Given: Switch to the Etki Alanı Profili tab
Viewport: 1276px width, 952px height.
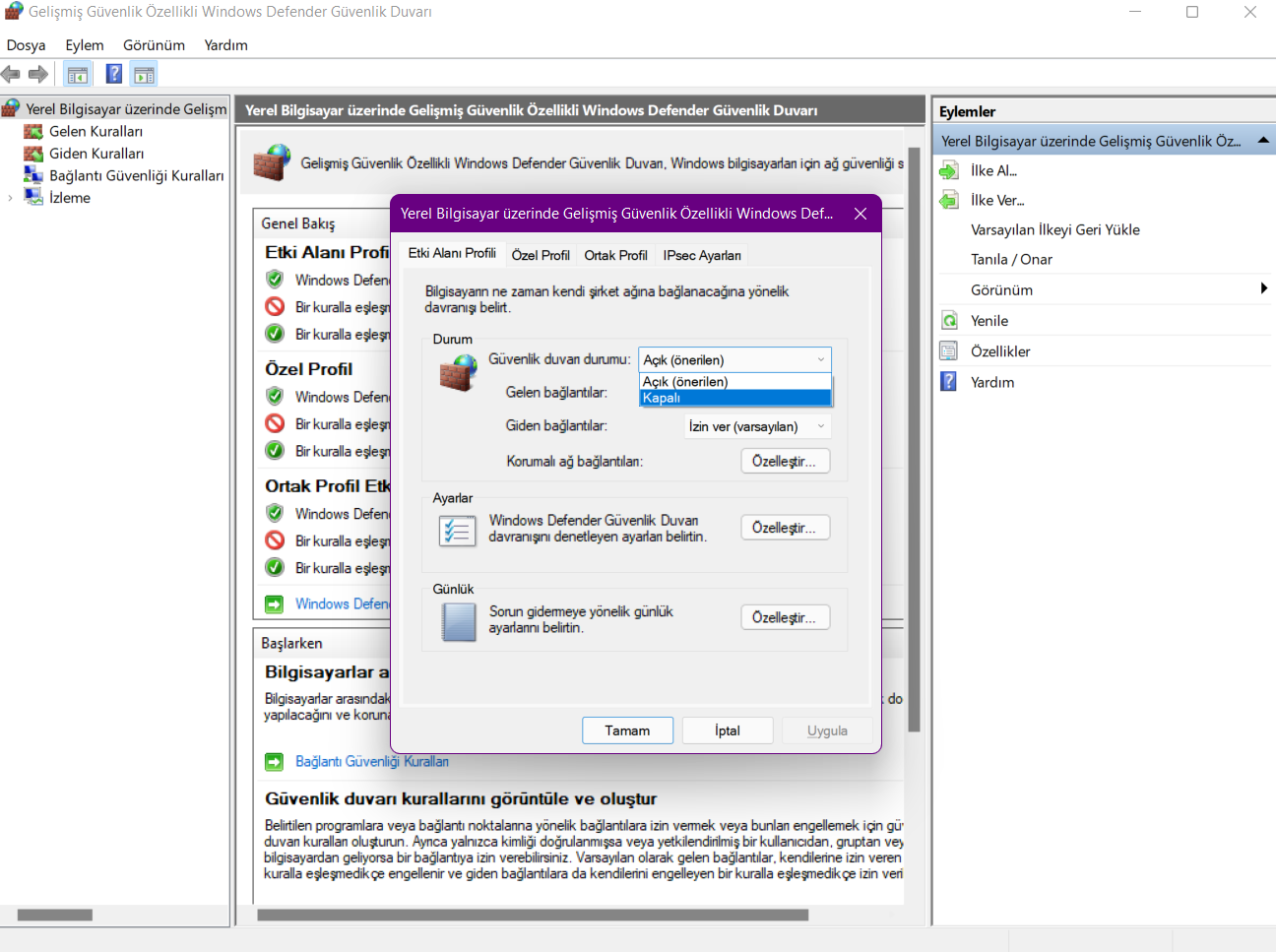Looking at the screenshot, I should coord(452,253).
